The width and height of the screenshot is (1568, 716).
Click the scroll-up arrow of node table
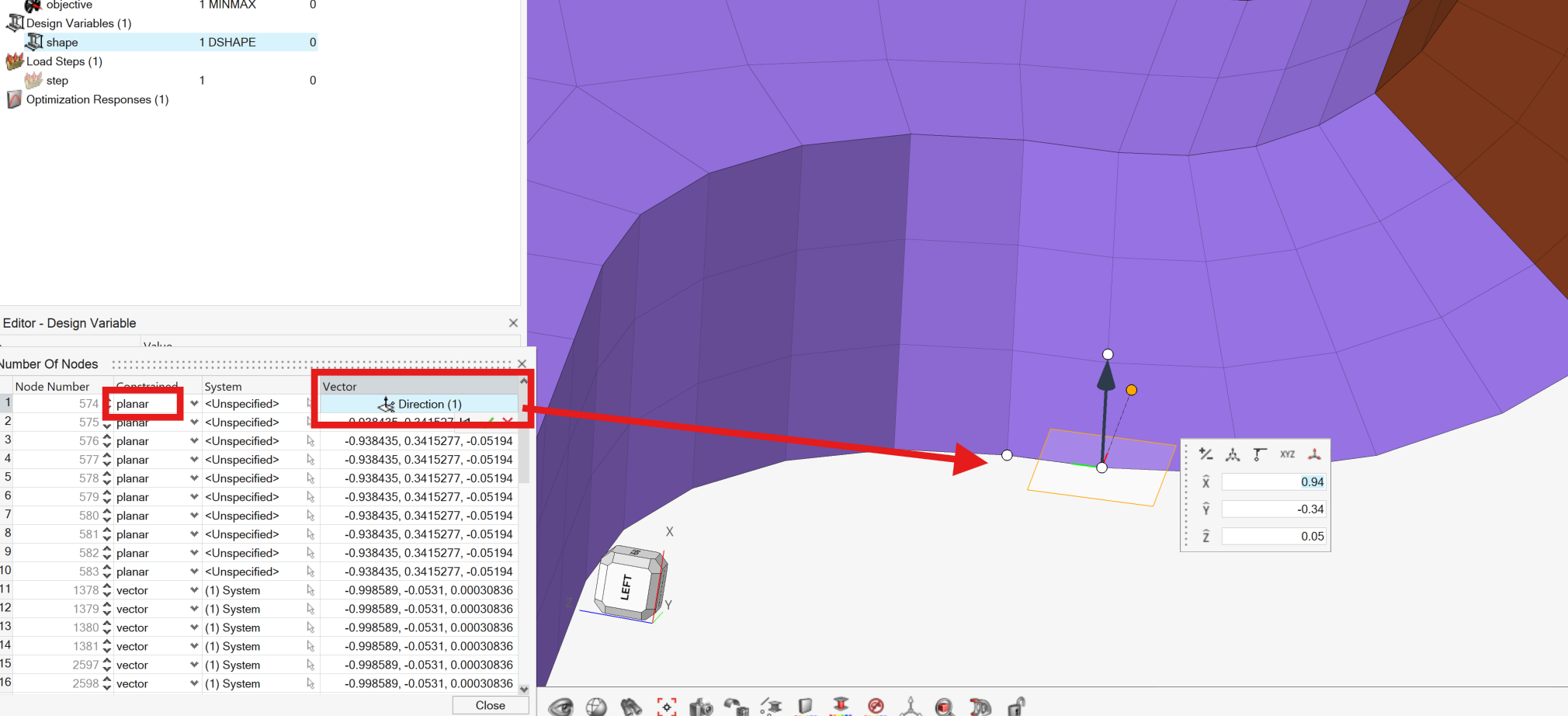pyautogui.click(x=524, y=381)
